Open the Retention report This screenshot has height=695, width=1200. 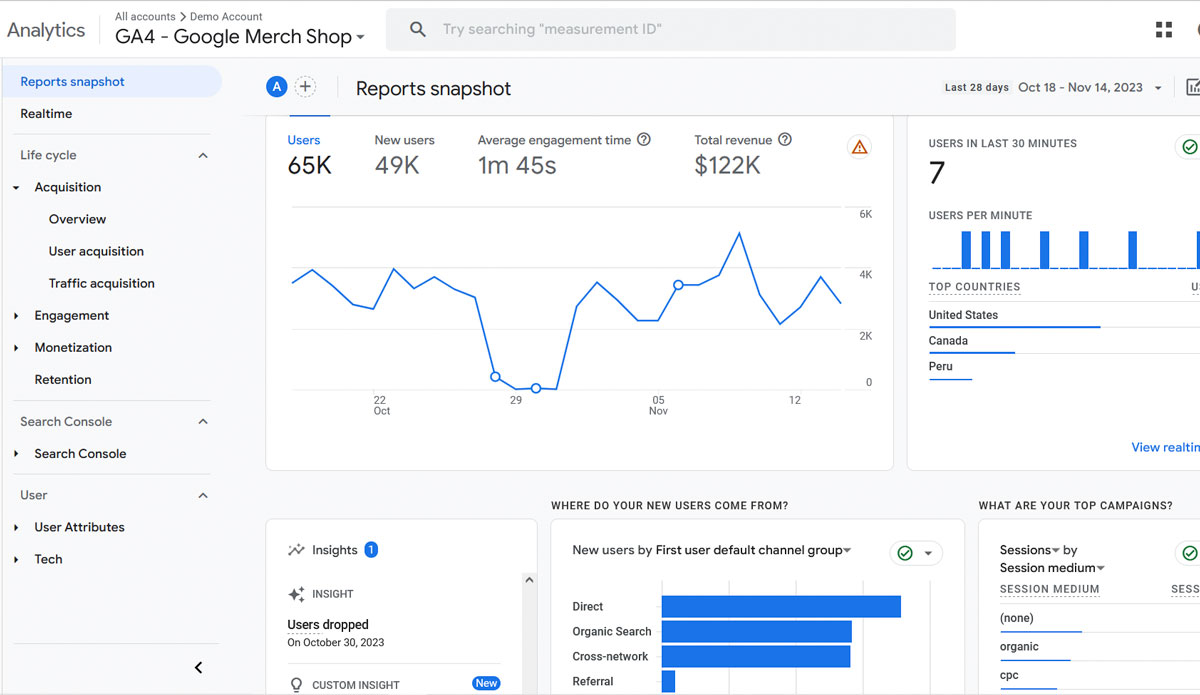(63, 380)
